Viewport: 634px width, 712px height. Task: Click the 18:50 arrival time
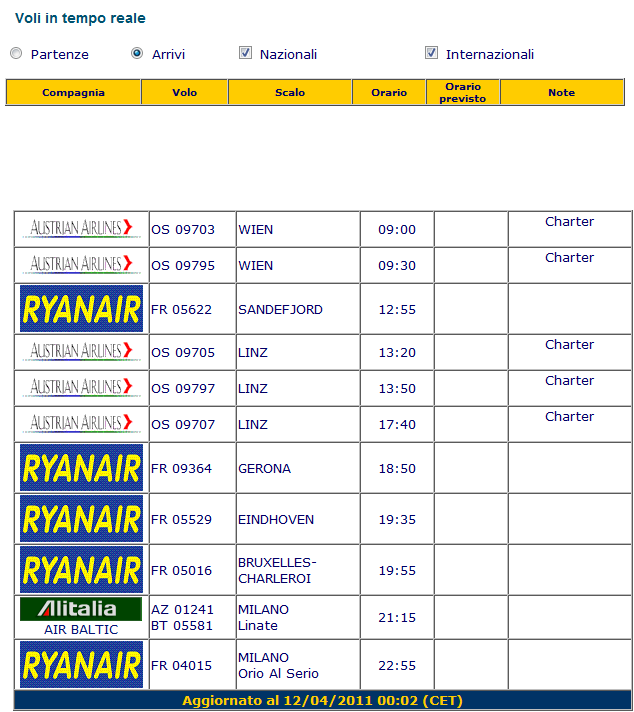397,468
